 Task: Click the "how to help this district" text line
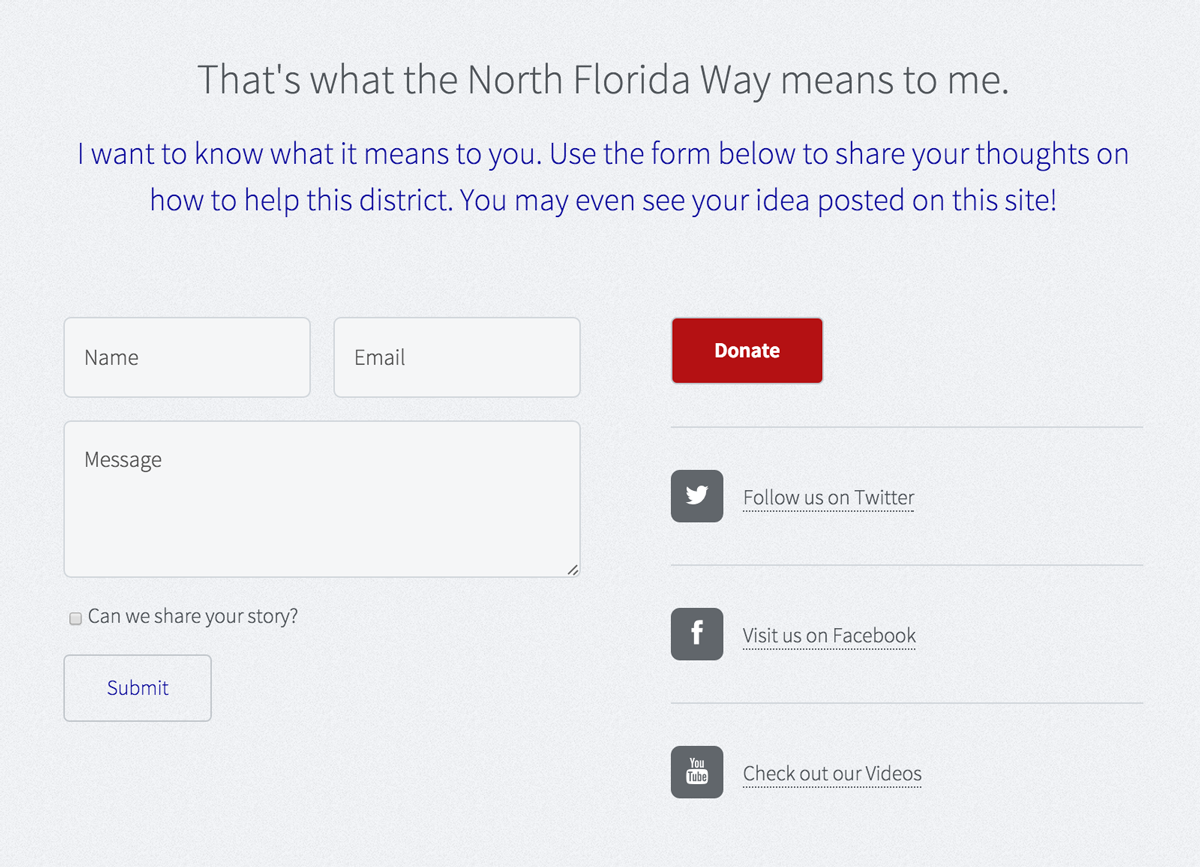pos(603,200)
